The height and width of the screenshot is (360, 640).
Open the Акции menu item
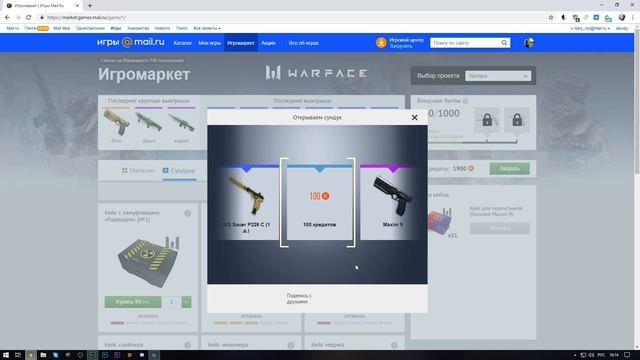(x=268, y=43)
